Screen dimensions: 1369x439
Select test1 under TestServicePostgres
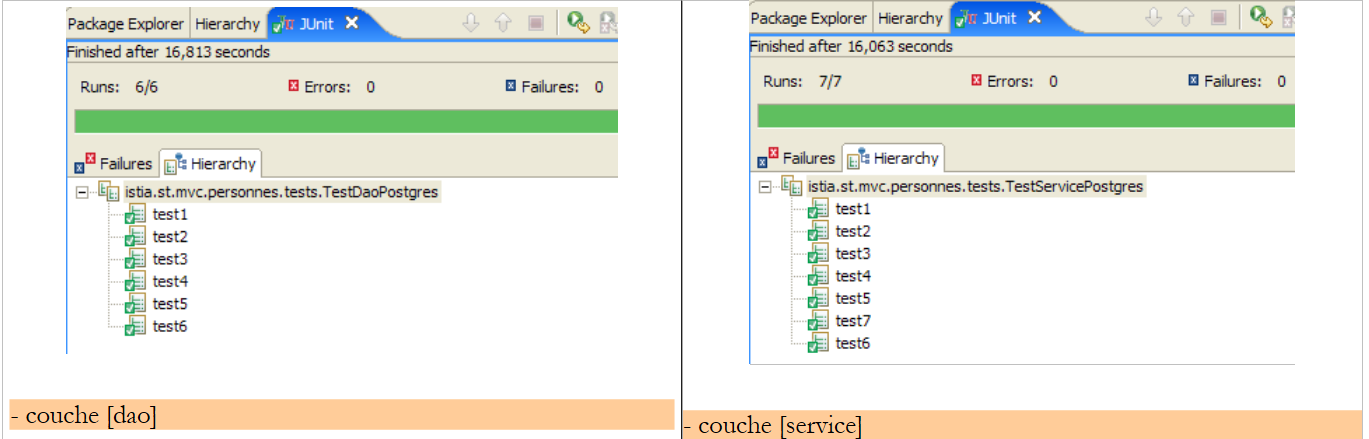click(853, 209)
